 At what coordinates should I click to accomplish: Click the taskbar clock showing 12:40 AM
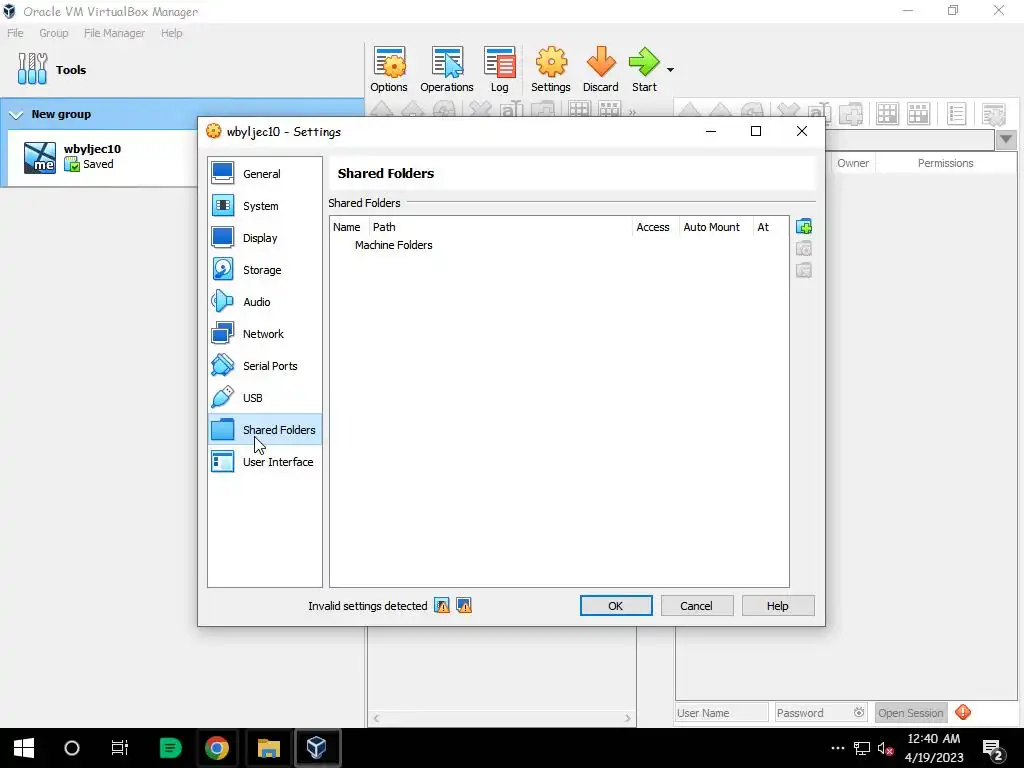point(934,739)
